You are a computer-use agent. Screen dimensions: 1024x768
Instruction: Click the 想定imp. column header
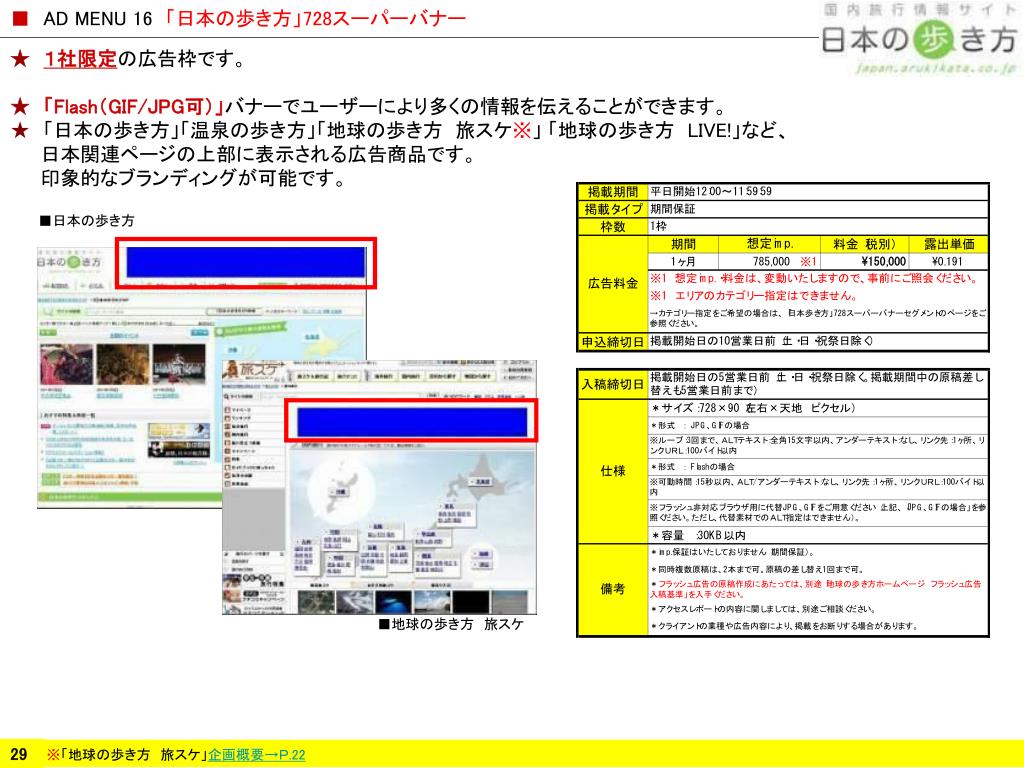click(x=769, y=244)
